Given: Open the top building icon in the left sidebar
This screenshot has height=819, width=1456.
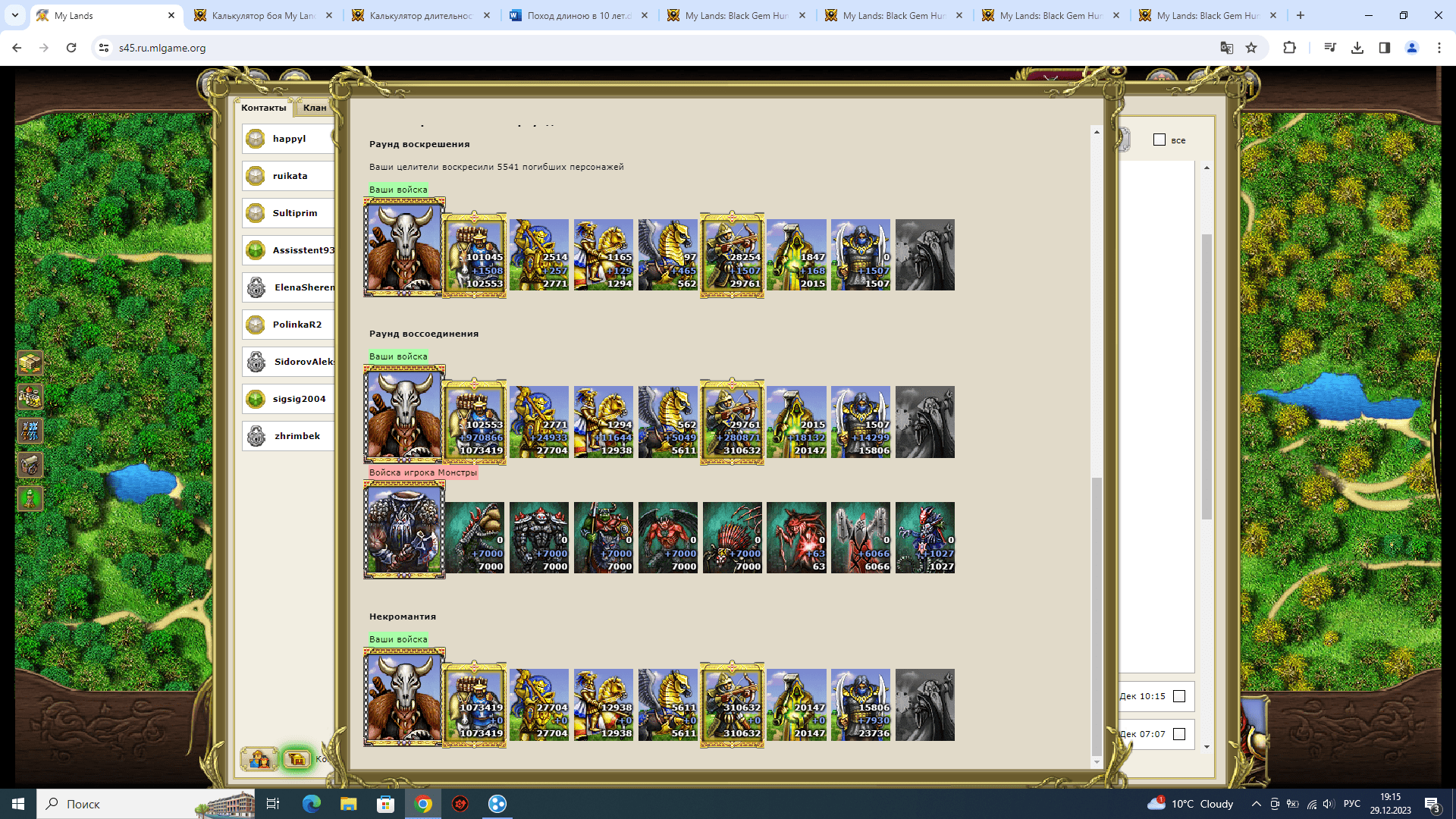Looking at the screenshot, I should [30, 362].
